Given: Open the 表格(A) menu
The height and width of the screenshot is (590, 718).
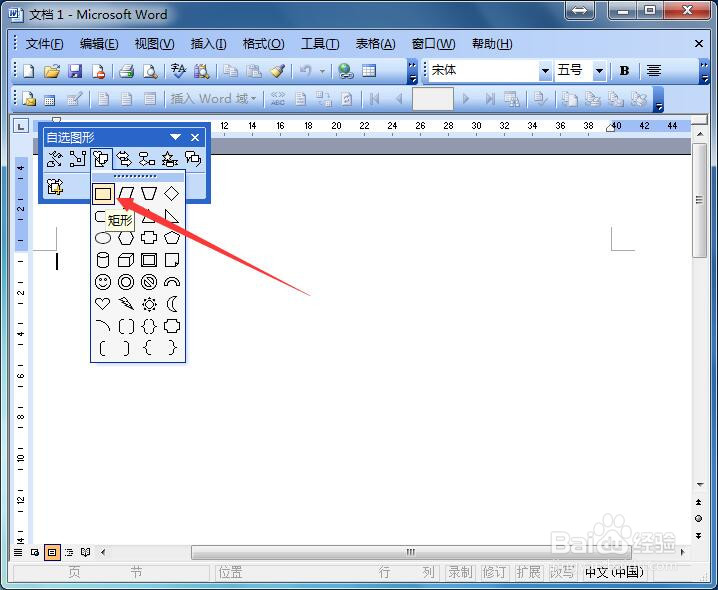Looking at the screenshot, I should click(375, 44).
